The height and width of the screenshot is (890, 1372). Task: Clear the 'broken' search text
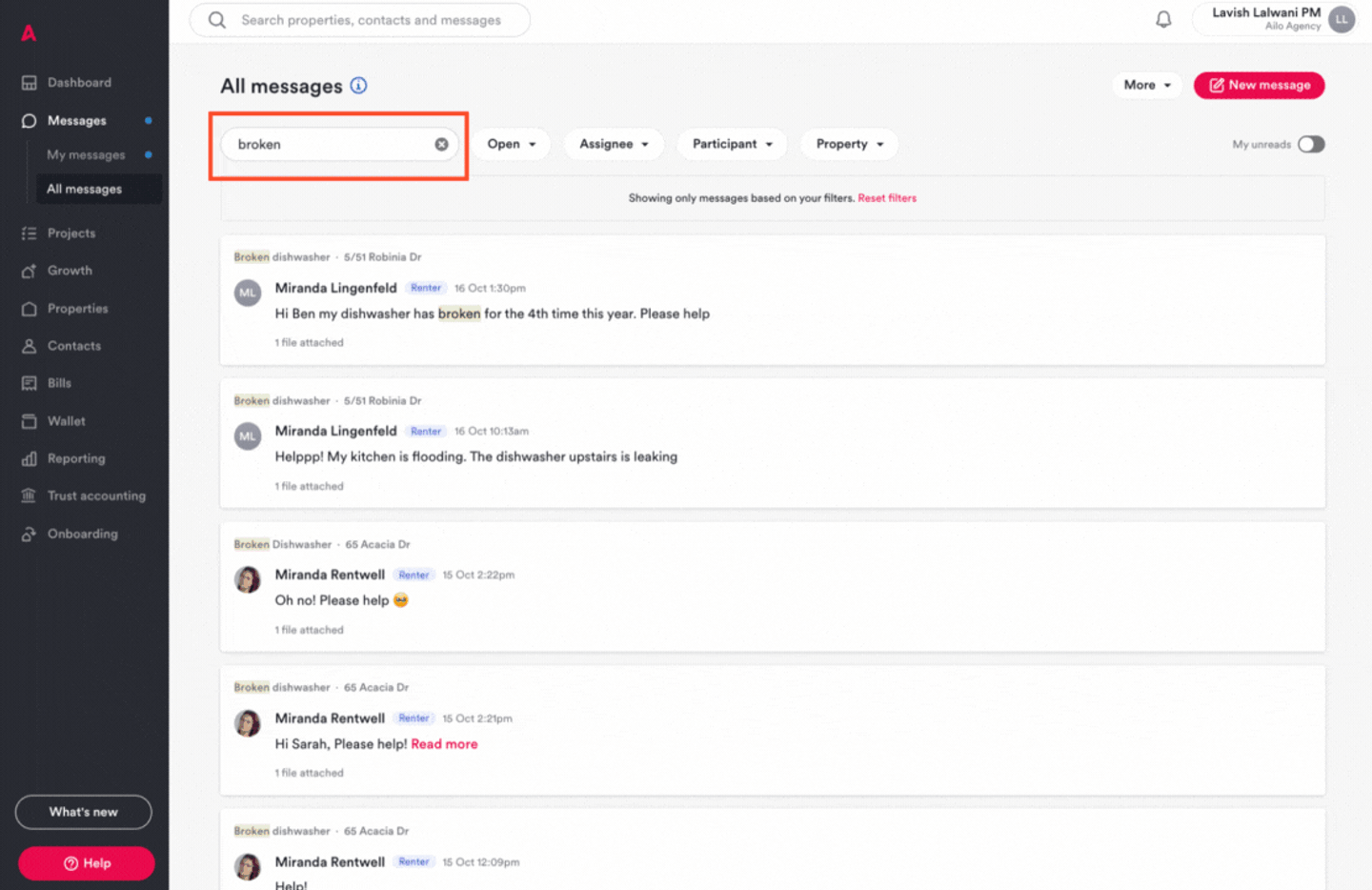(442, 145)
